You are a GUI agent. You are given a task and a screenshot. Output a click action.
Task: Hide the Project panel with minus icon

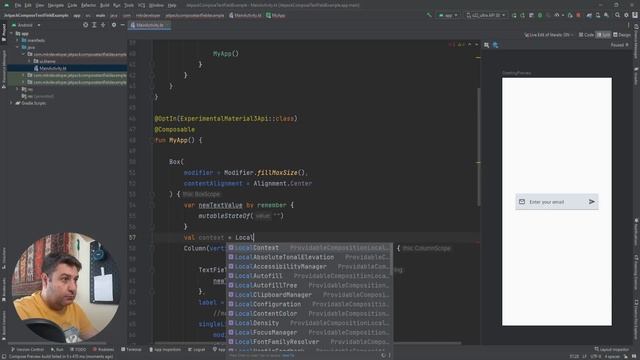[x=122, y=25]
